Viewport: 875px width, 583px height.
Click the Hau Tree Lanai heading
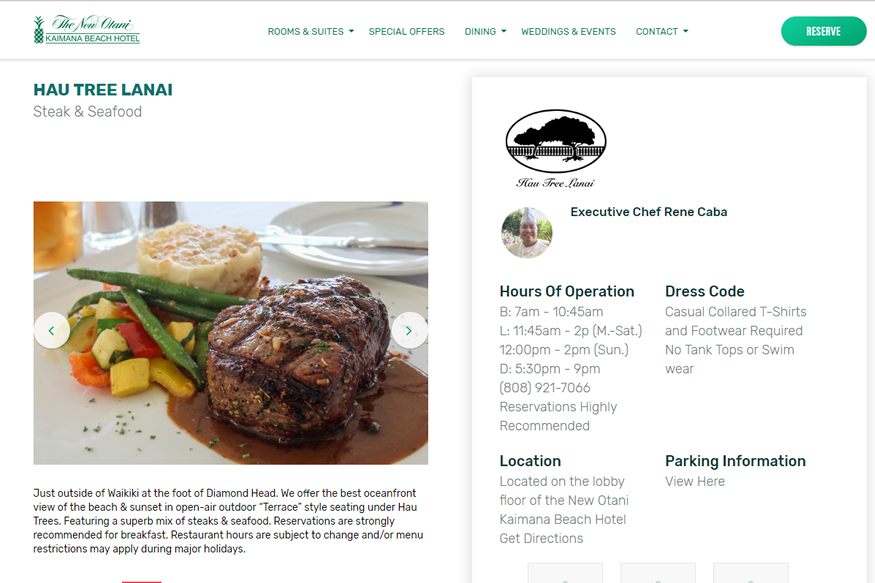[103, 90]
